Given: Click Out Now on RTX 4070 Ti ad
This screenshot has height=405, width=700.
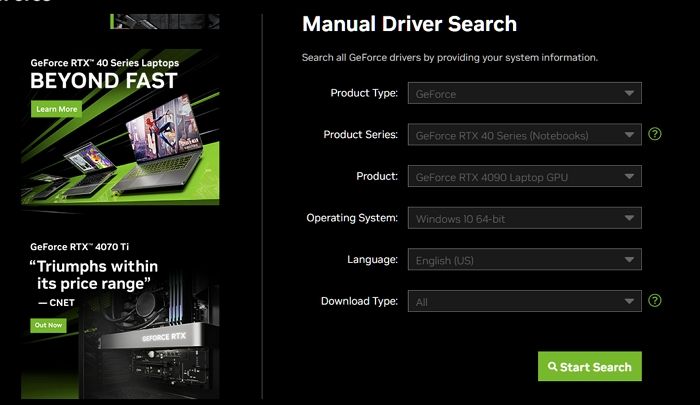Looking at the screenshot, I should (x=48, y=325).
